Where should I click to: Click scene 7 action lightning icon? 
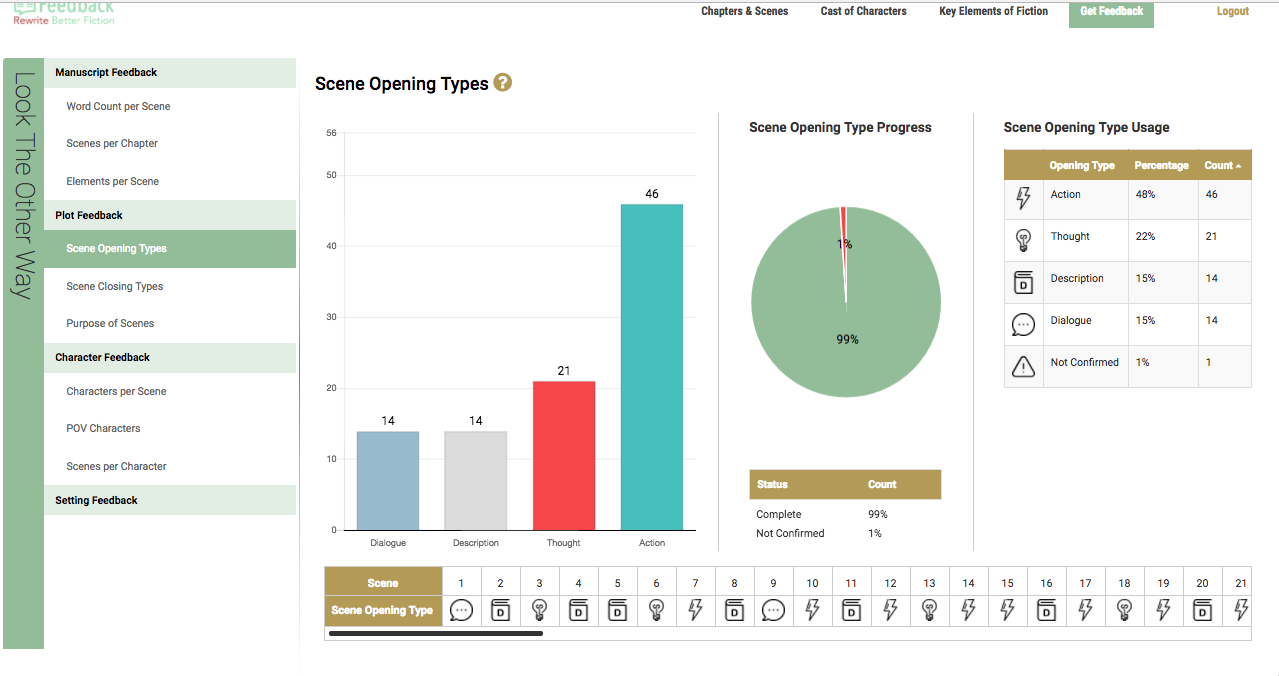695,610
